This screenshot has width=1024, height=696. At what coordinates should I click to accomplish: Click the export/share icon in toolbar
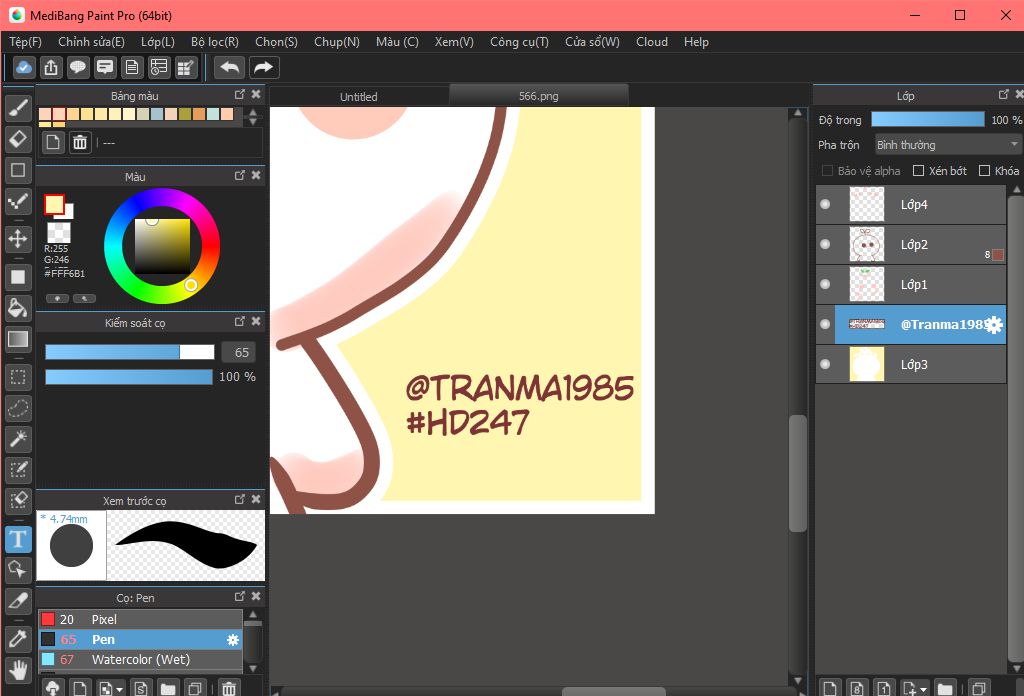[x=51, y=67]
